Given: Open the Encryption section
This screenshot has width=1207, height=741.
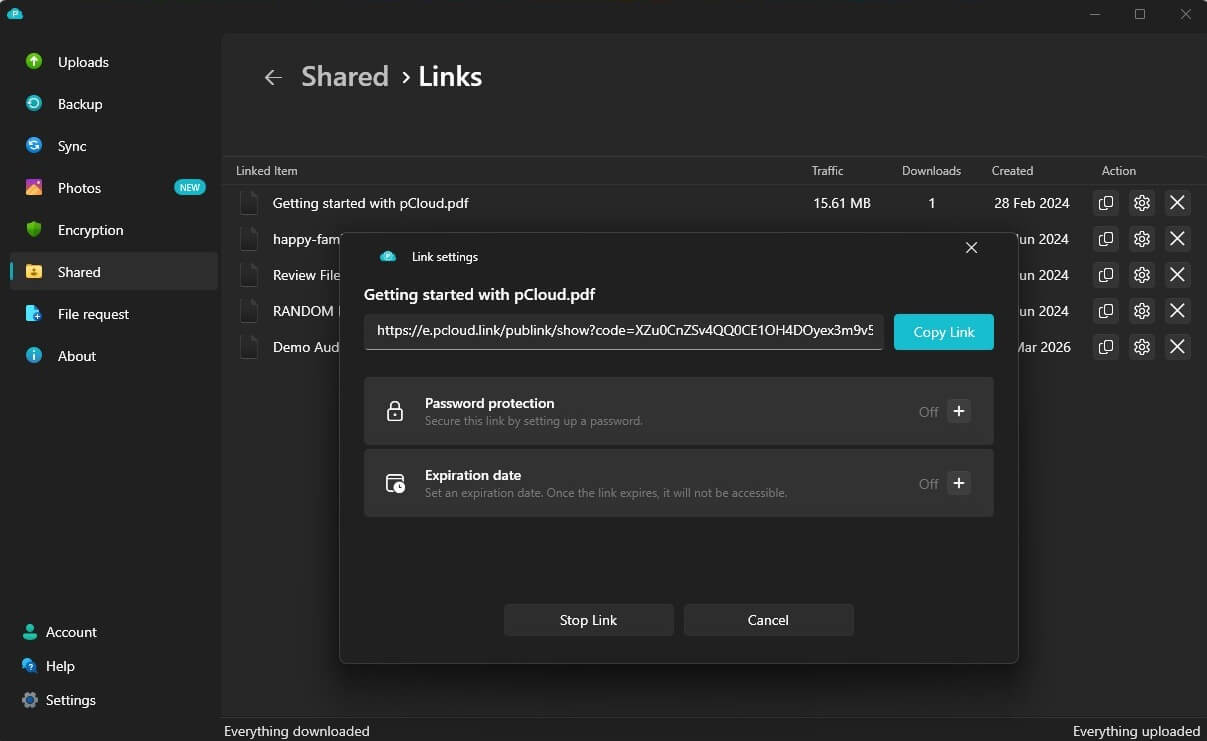Looking at the screenshot, I should click(88, 230).
